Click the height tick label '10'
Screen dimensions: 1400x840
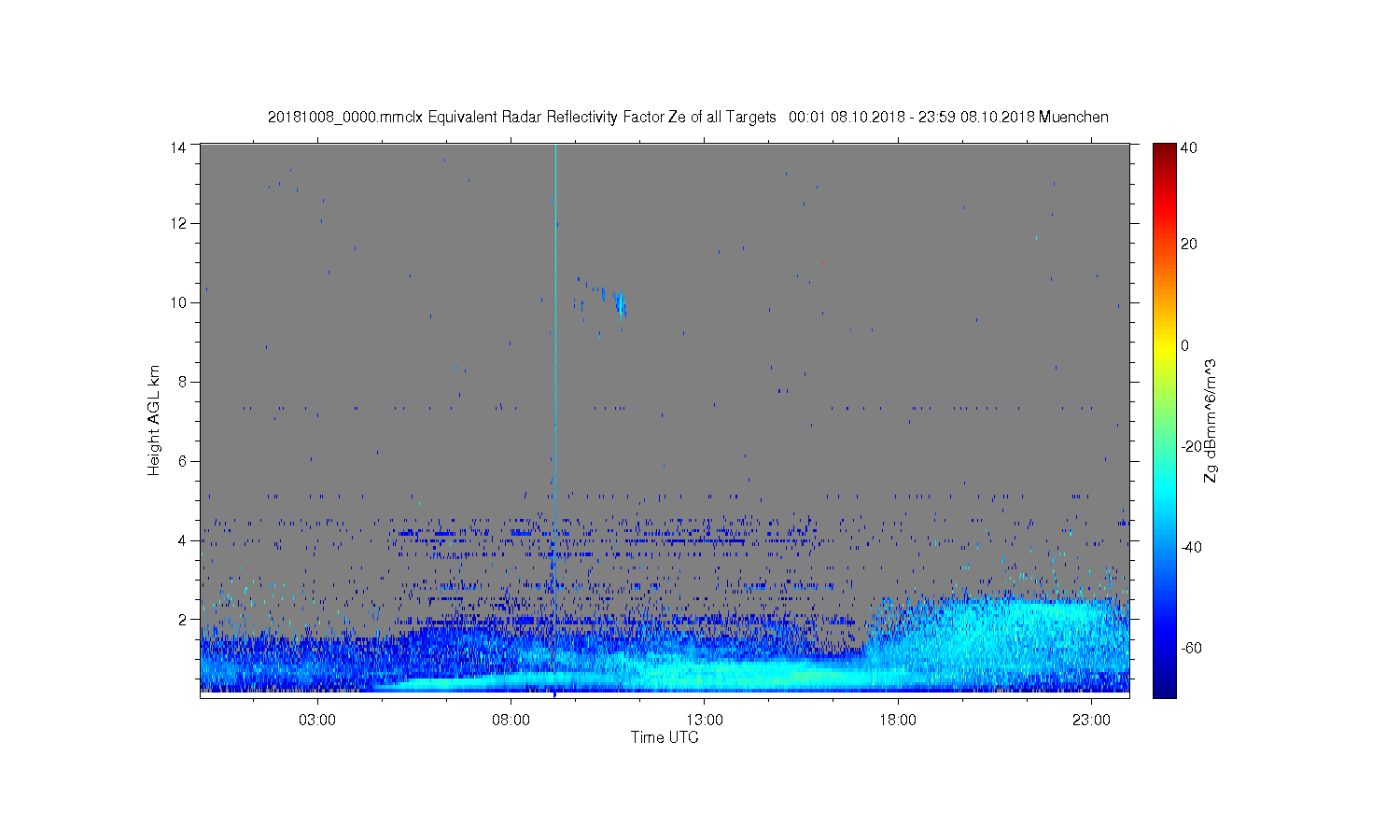178,303
